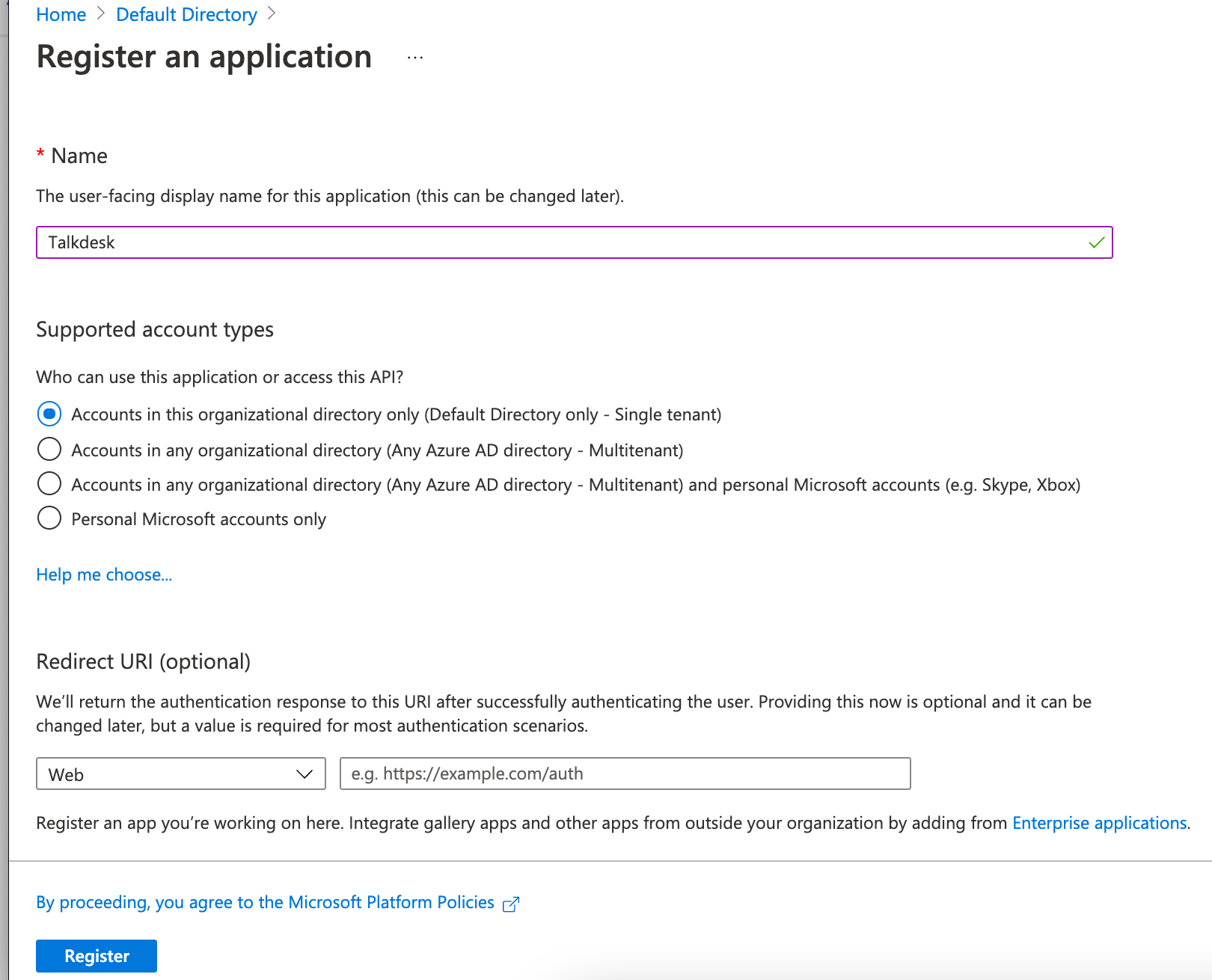This screenshot has width=1212, height=980.
Task: Click the Redirect URI input field
Action: coord(625,774)
